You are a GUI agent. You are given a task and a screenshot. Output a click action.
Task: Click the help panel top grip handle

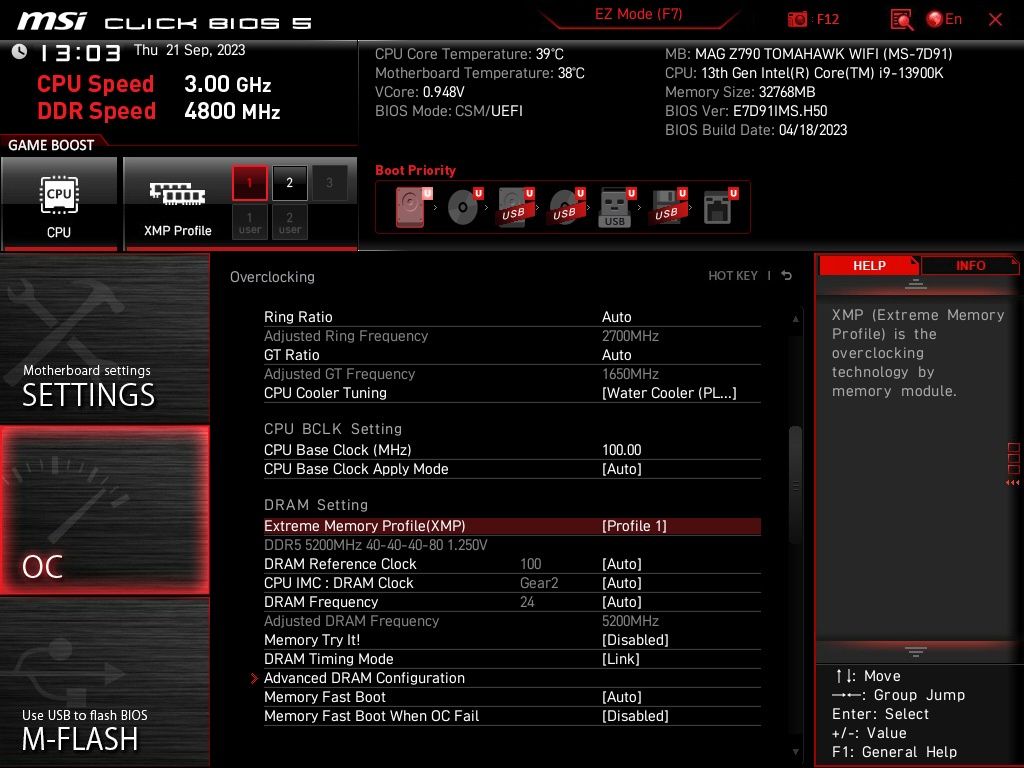pyautogui.click(x=916, y=284)
